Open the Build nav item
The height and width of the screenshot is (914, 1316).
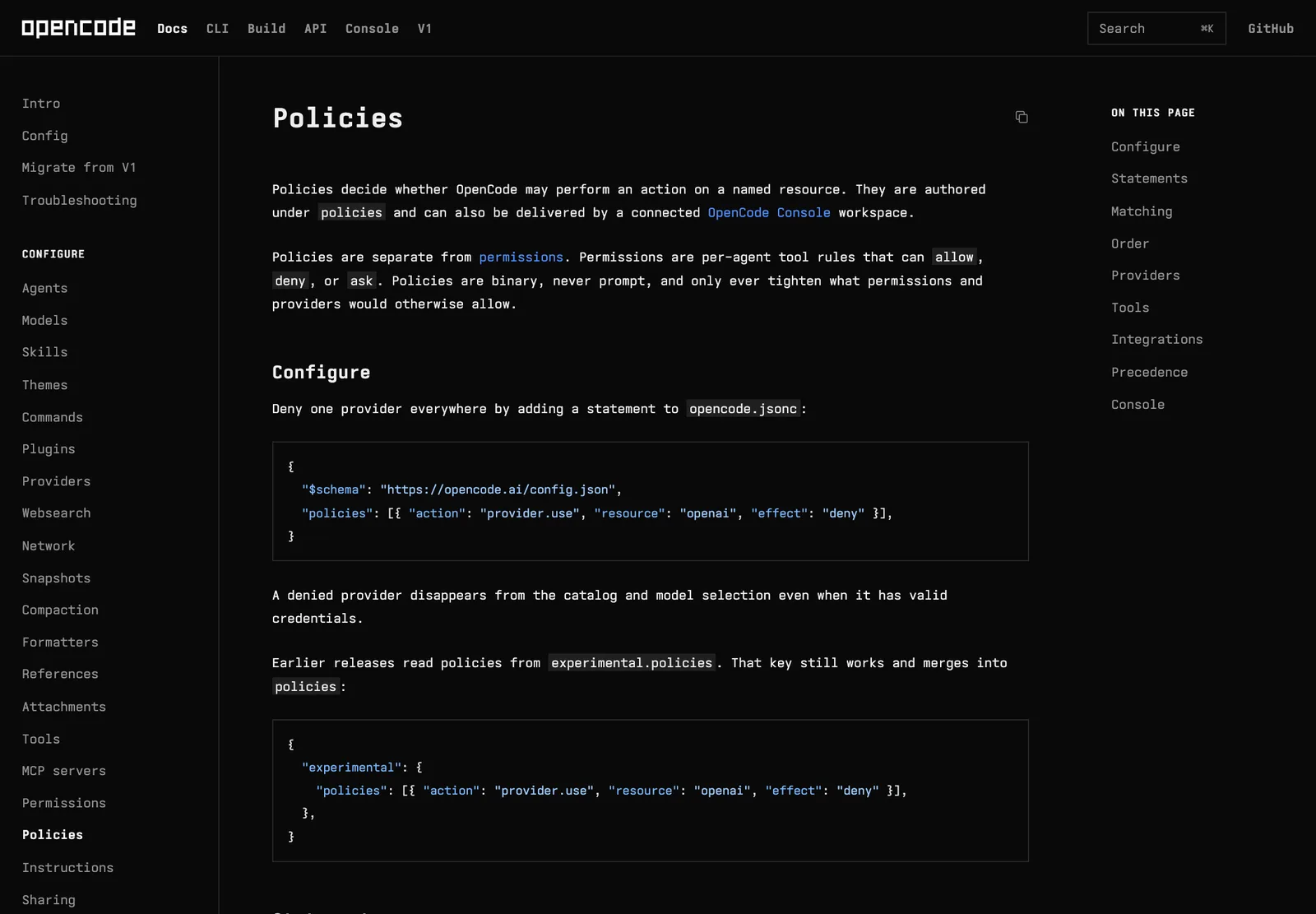pos(266,28)
